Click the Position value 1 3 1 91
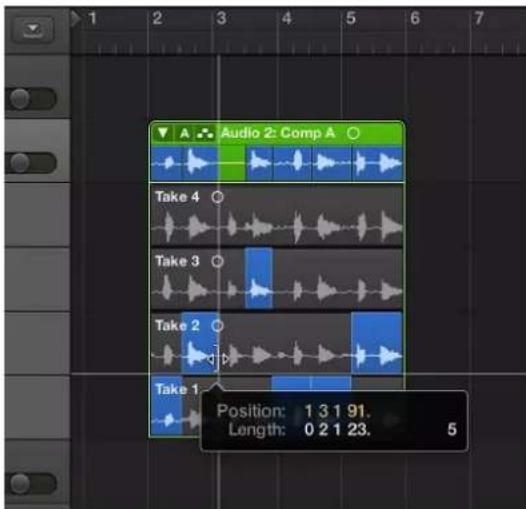526x509 pixels. (x=337, y=411)
